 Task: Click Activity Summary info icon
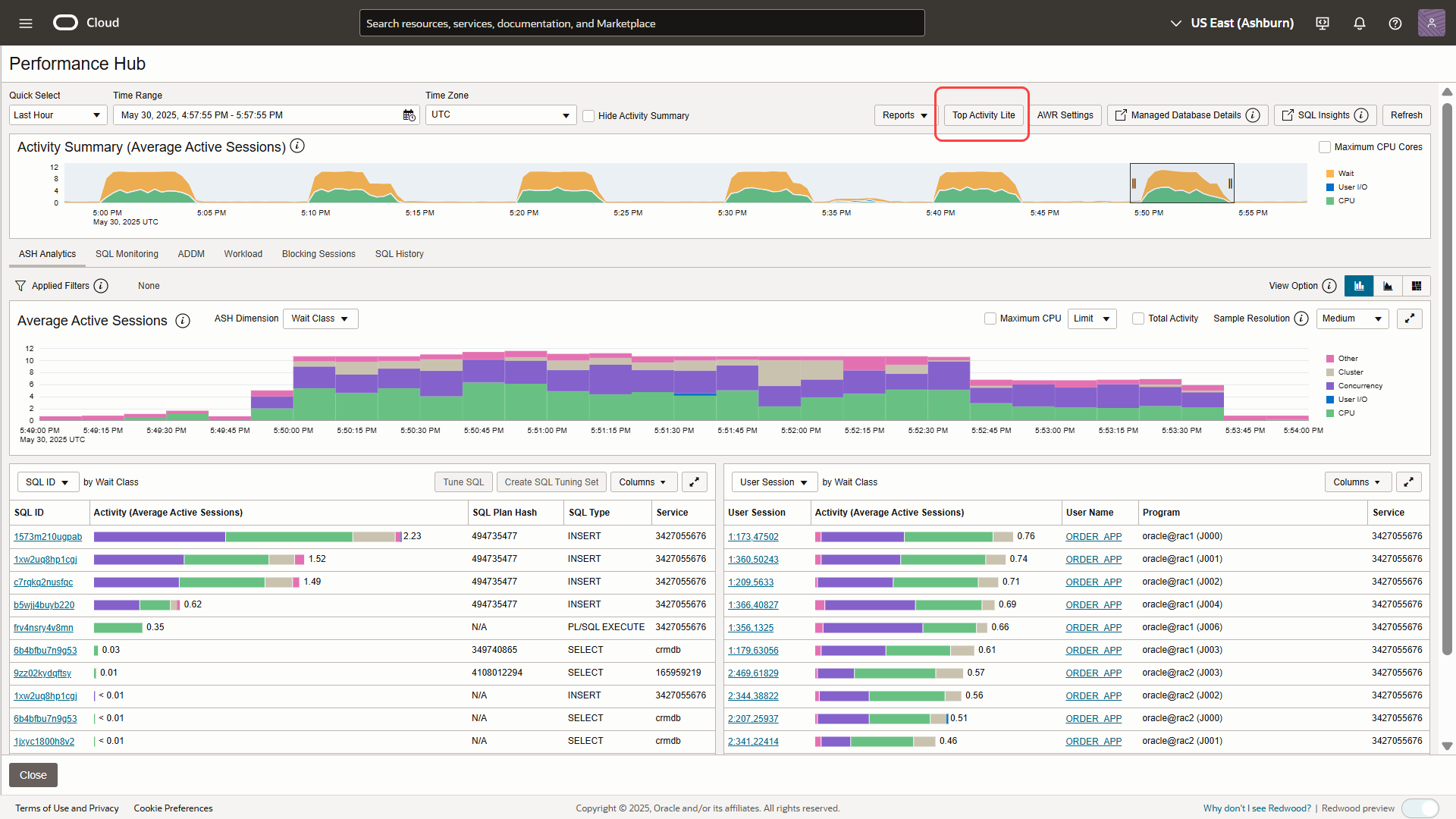[297, 146]
